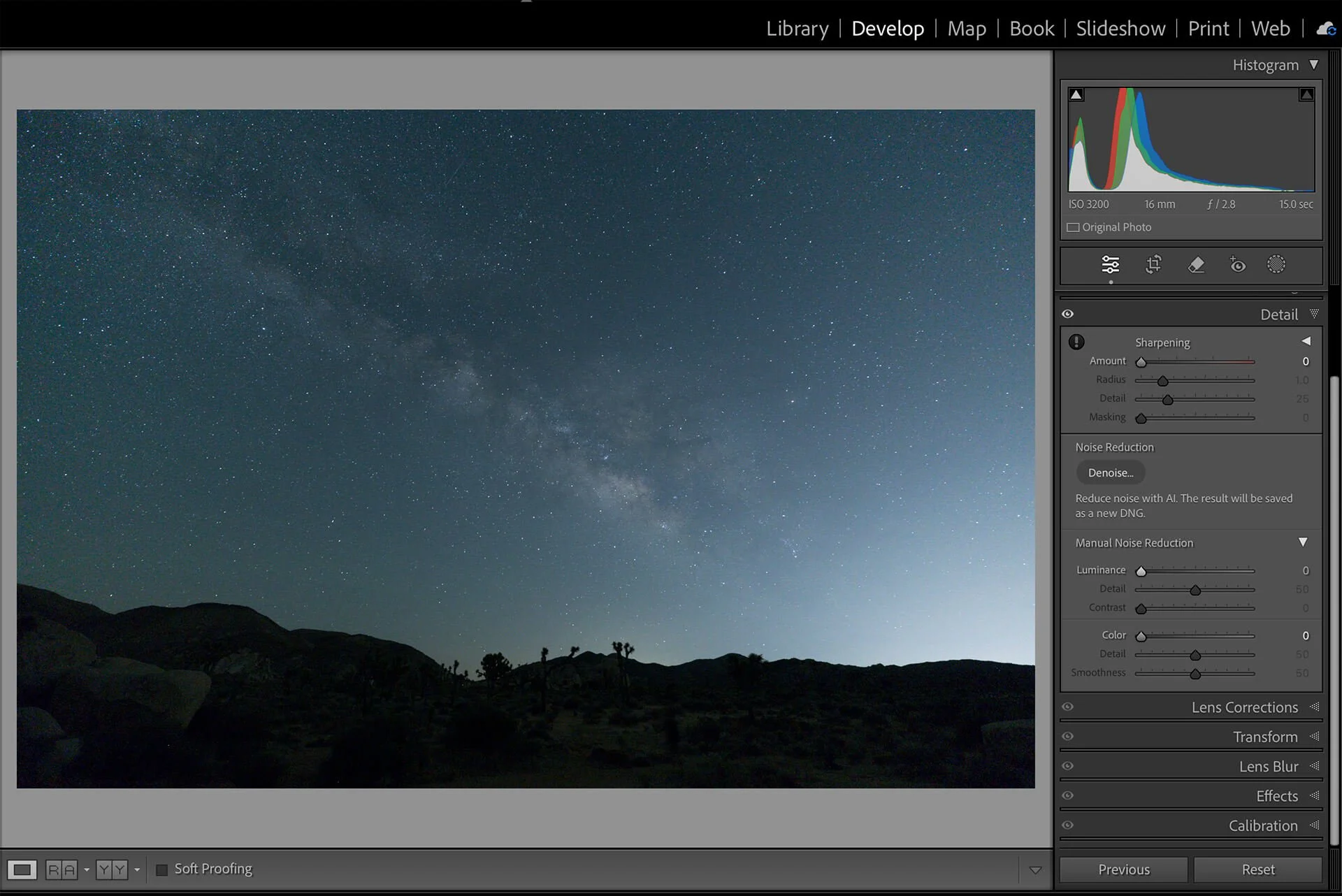Click the Luminance noise reduction slider handle
This screenshot has height=896, width=1342.
pos(1141,572)
